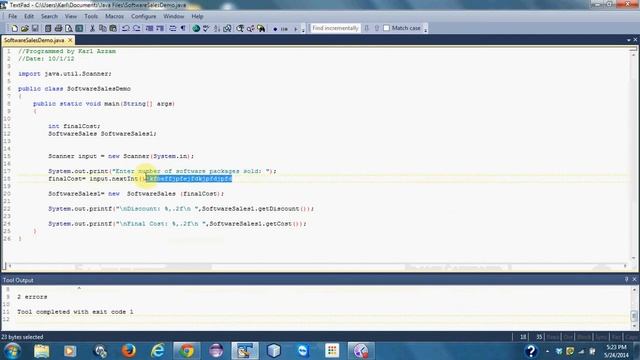Click the green globe toolbar icon
The width and height of the screenshot is (640, 360).
196,28
